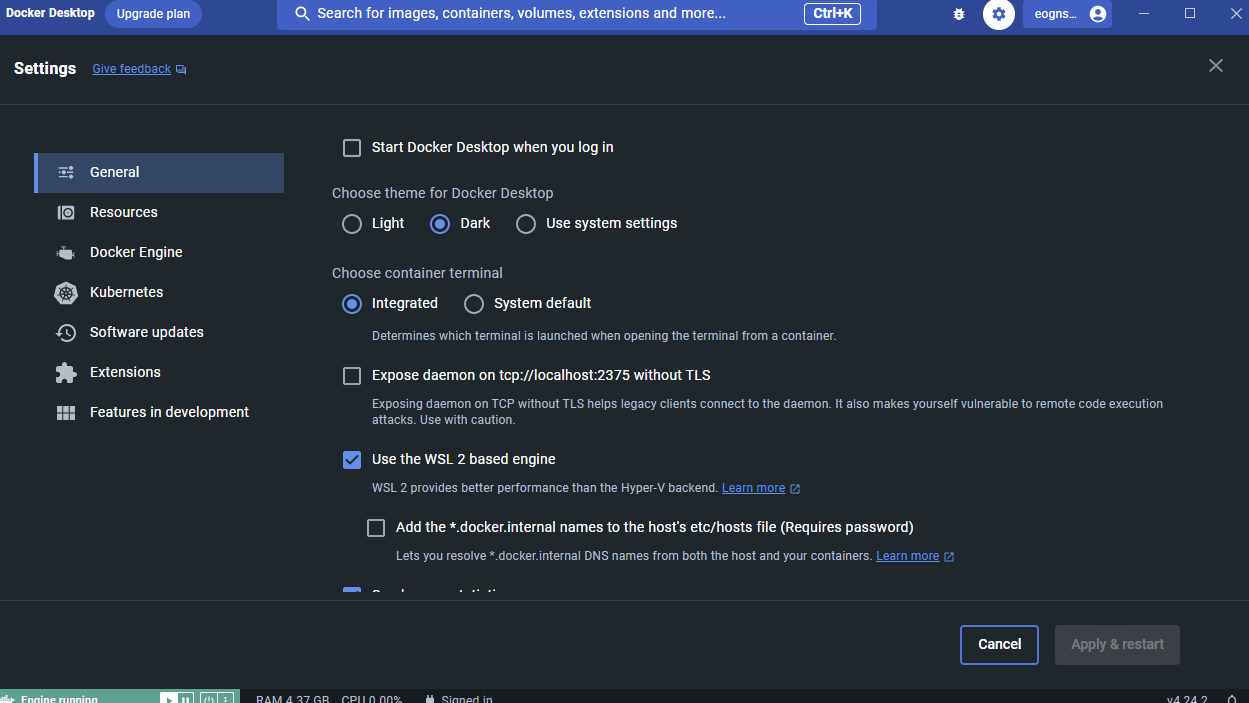Image resolution: width=1249 pixels, height=703 pixels.
Task: Maximize the Docker Desktop window
Action: (1190, 14)
